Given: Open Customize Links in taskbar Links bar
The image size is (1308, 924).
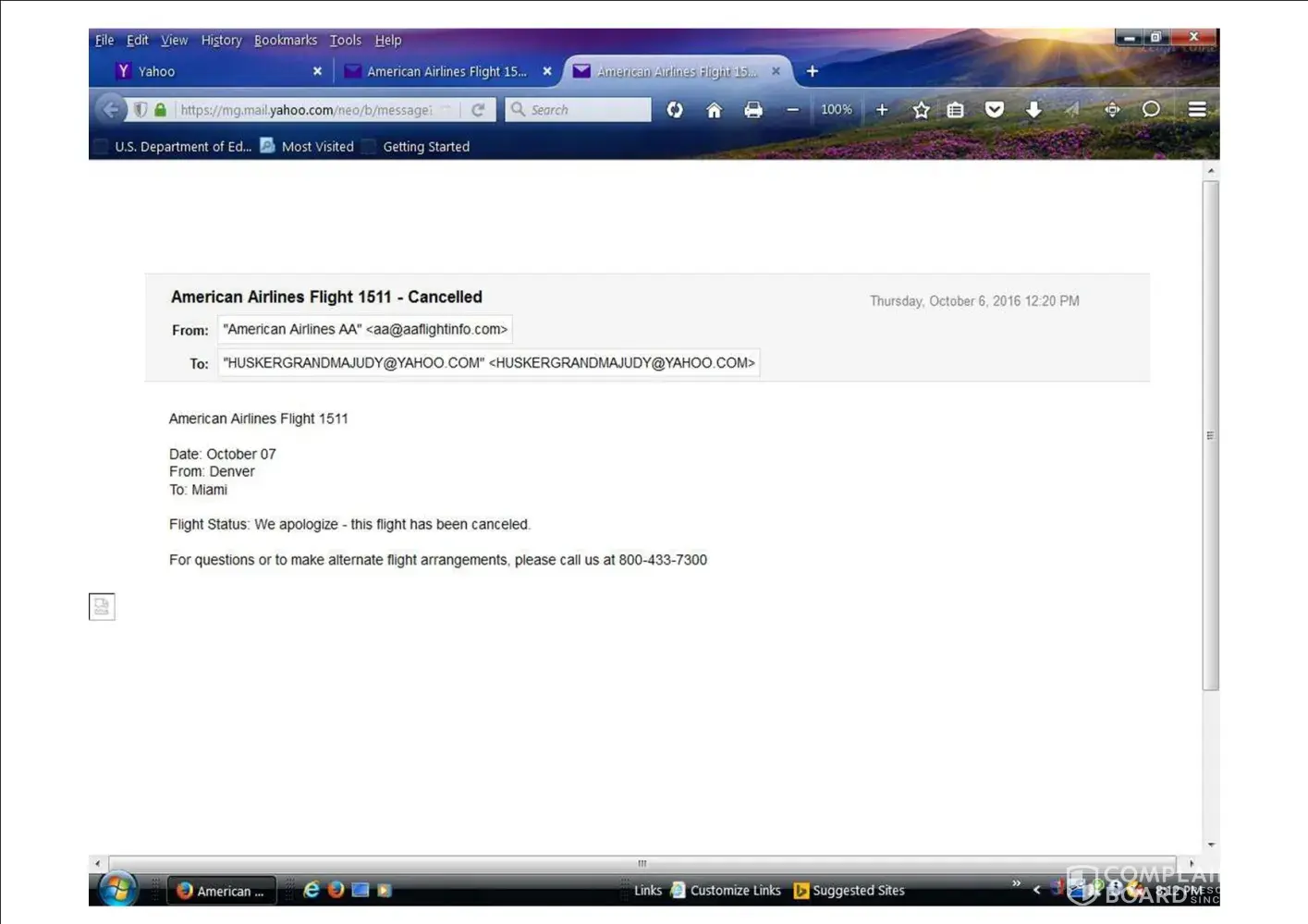Looking at the screenshot, I should point(726,891).
